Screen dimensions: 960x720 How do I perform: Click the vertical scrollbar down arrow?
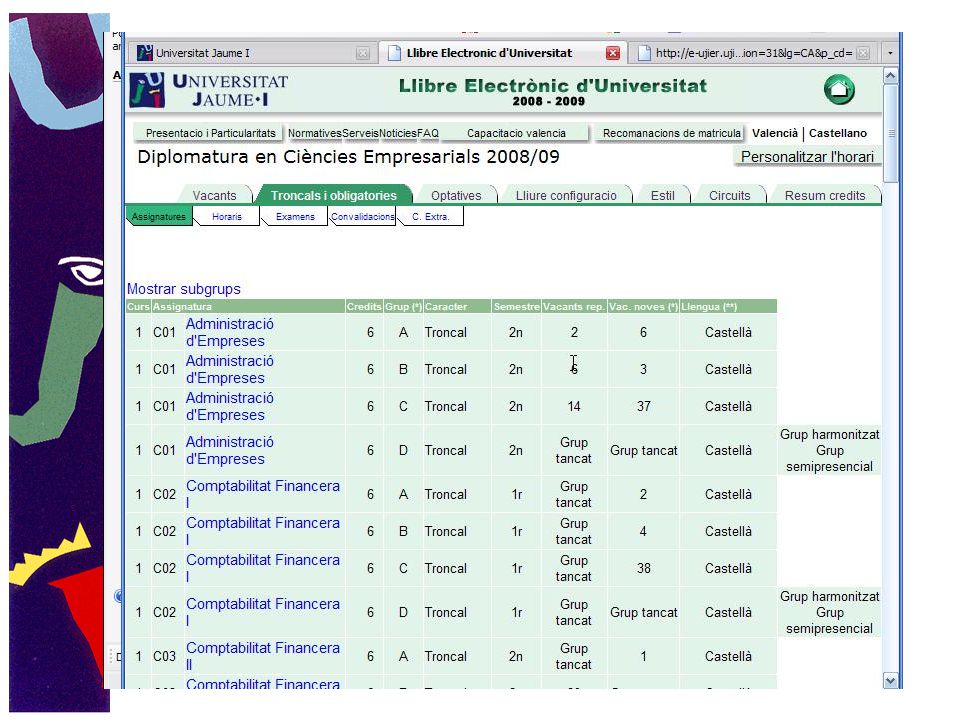[x=890, y=681]
